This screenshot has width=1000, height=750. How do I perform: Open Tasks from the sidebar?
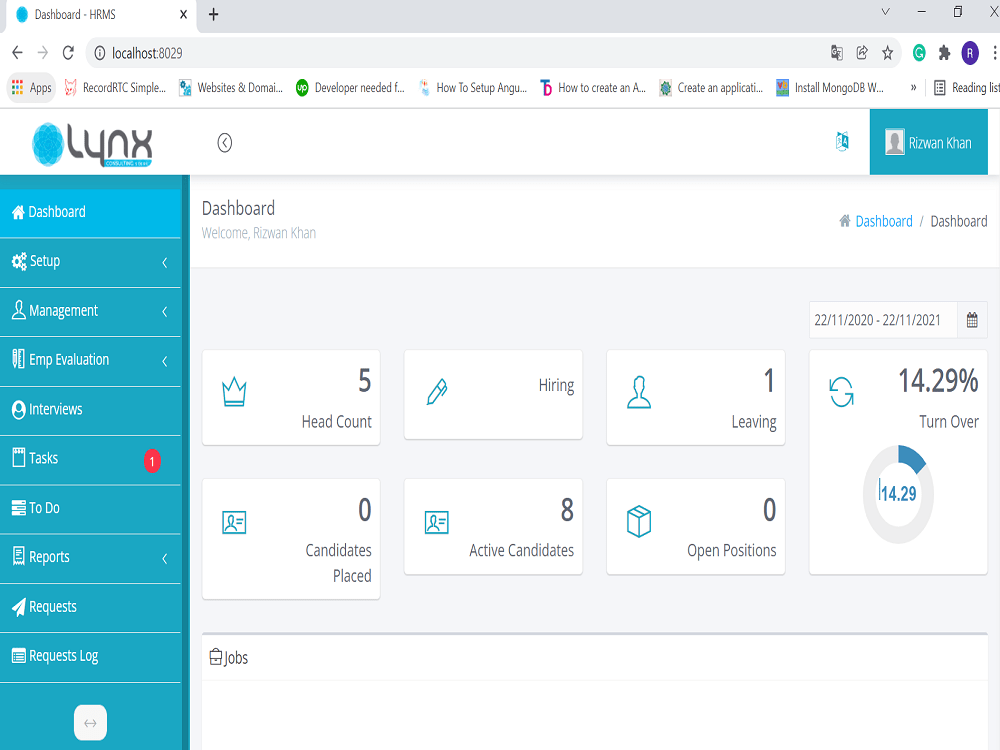tap(91, 459)
